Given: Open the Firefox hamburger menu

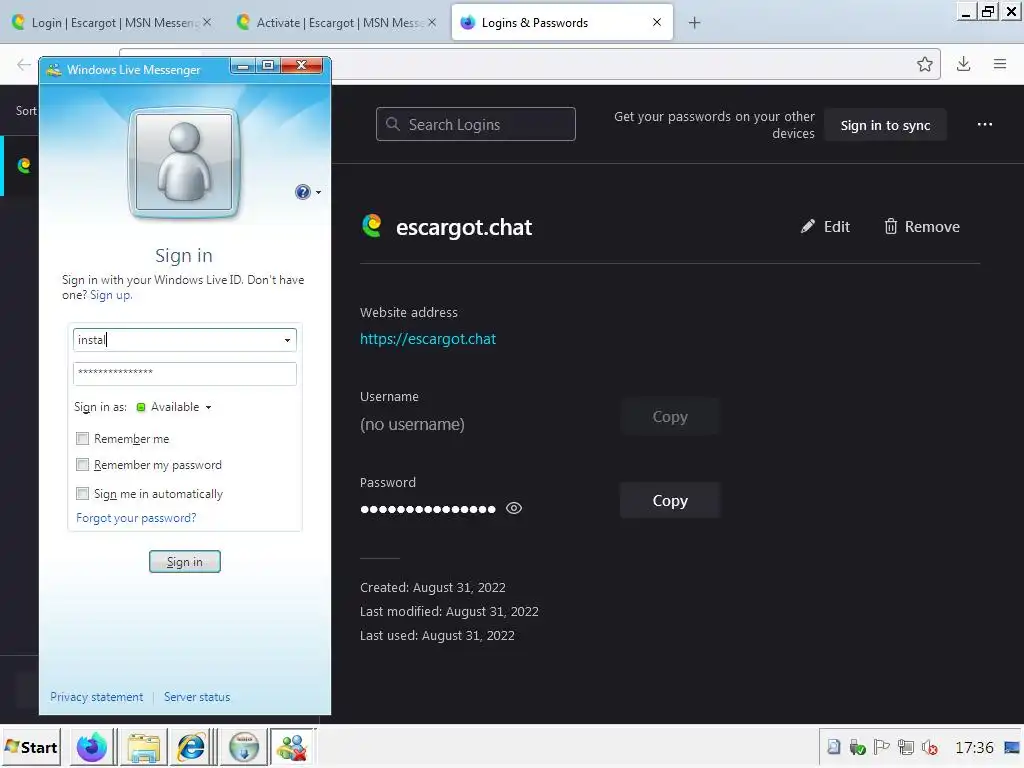Looking at the screenshot, I should pyautogui.click(x=1000, y=64).
